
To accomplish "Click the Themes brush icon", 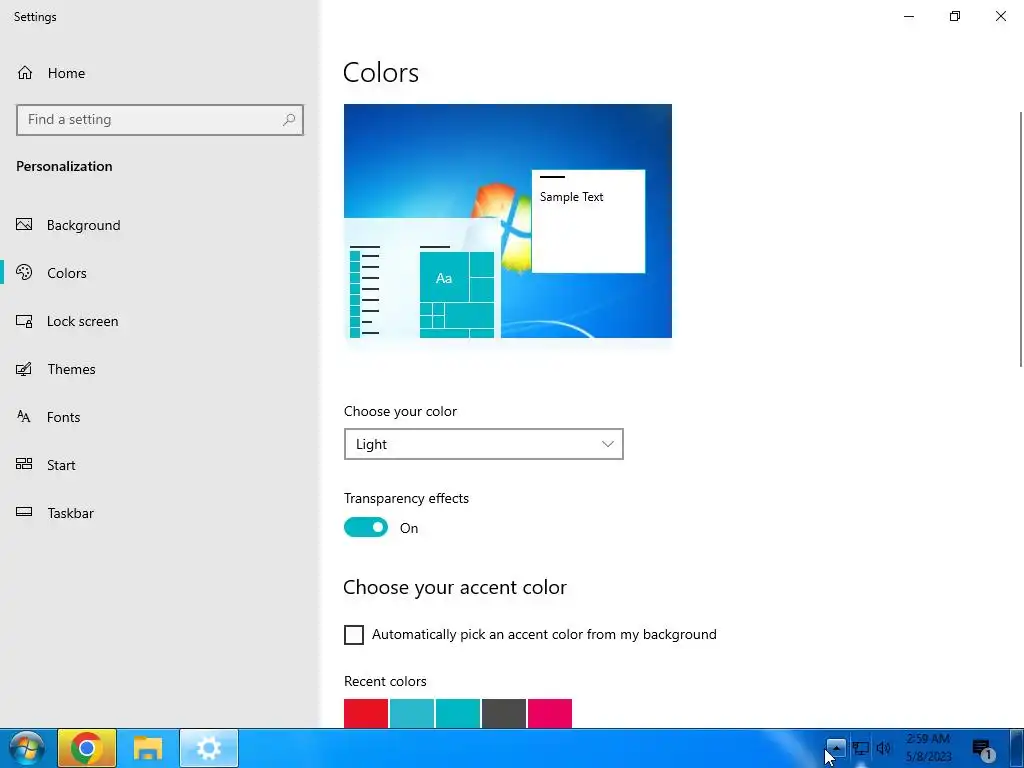I will click(x=24, y=369).
